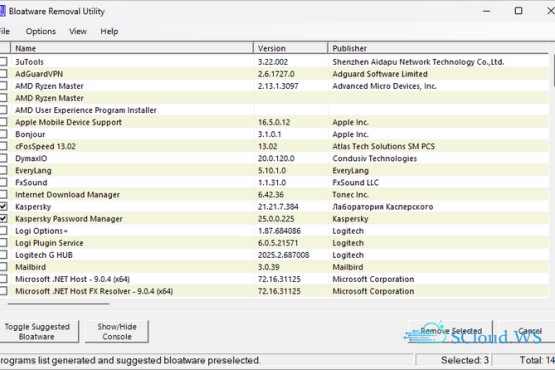Click publisher Condusiv Technologies cell

pos(374,158)
